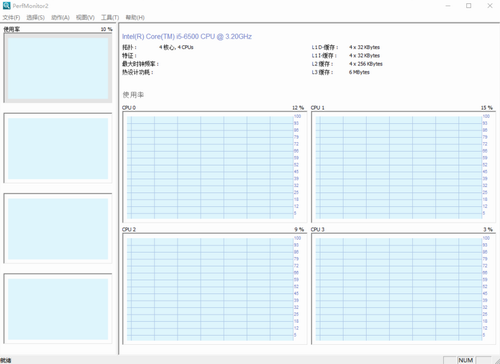The height and width of the screenshot is (364, 500).
Task: Click the CPU 0 usage graph
Action: [x=214, y=167]
